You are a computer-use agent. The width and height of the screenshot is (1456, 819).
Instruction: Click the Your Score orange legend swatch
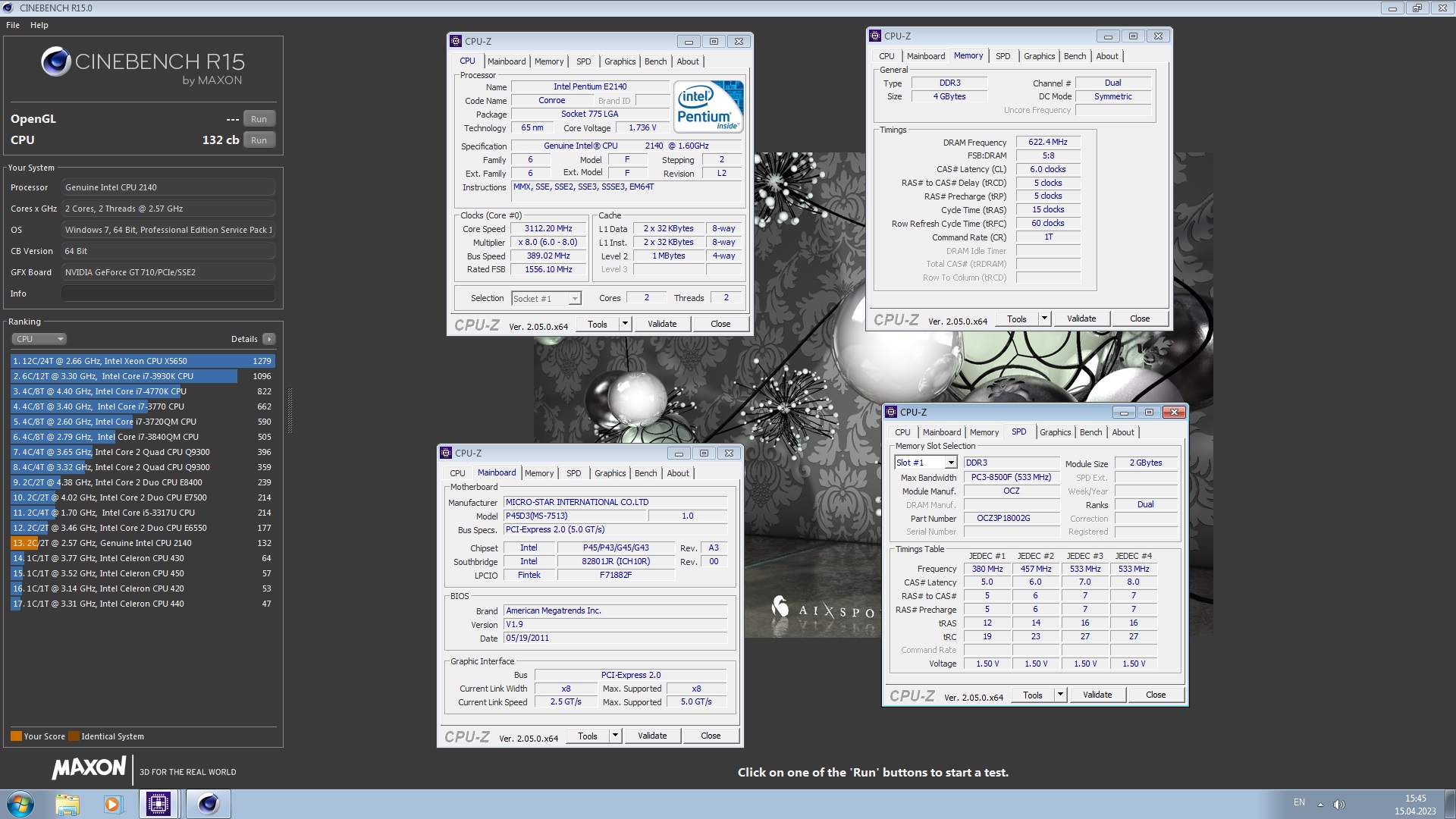16,736
